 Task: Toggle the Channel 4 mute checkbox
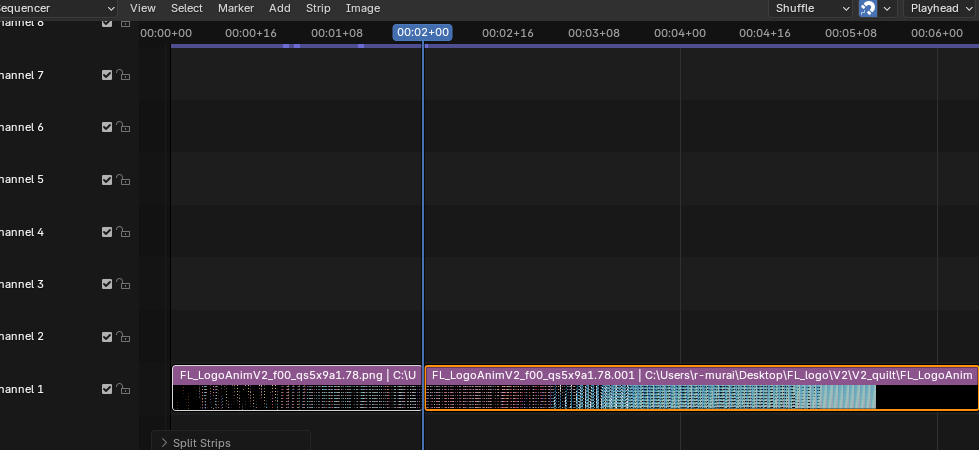click(107, 232)
